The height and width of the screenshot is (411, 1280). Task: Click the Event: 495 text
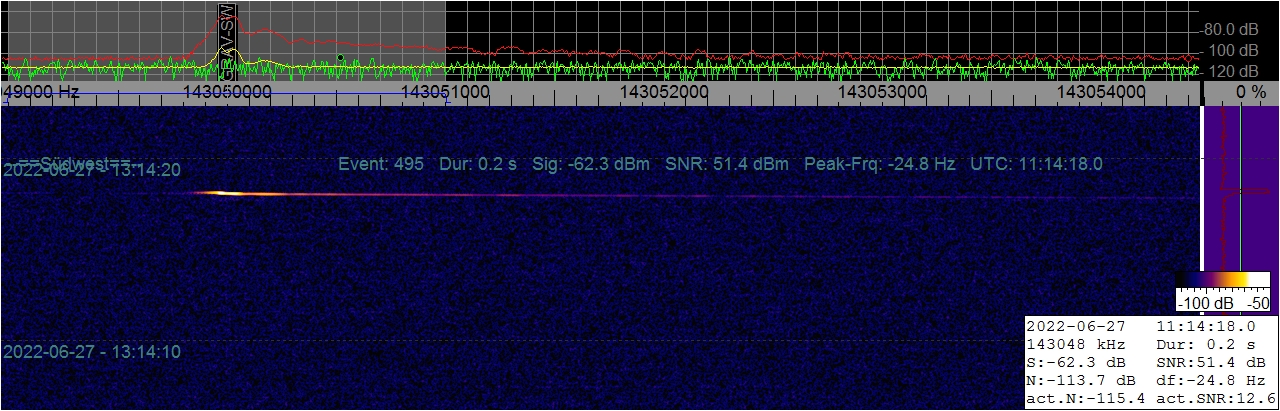click(381, 164)
